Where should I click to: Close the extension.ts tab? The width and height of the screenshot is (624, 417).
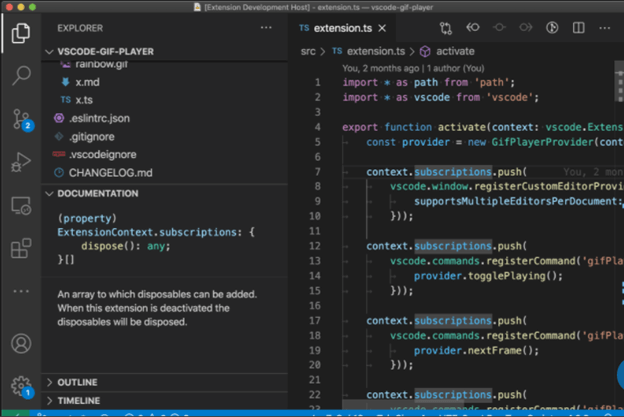click(x=382, y=28)
